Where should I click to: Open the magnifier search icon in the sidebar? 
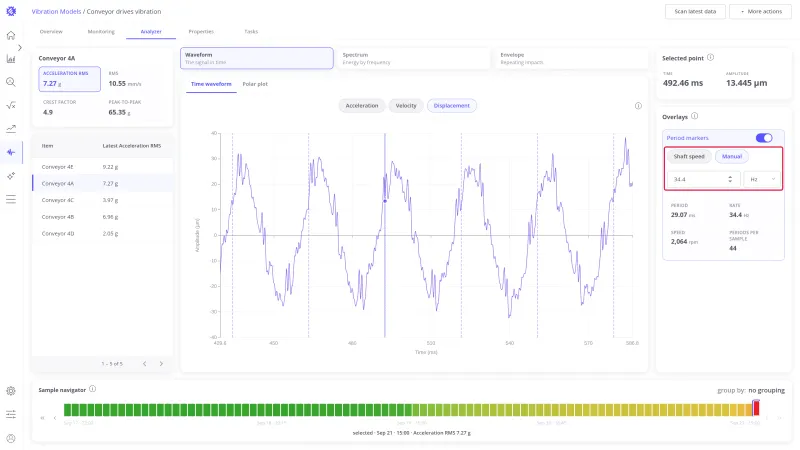click(11, 82)
